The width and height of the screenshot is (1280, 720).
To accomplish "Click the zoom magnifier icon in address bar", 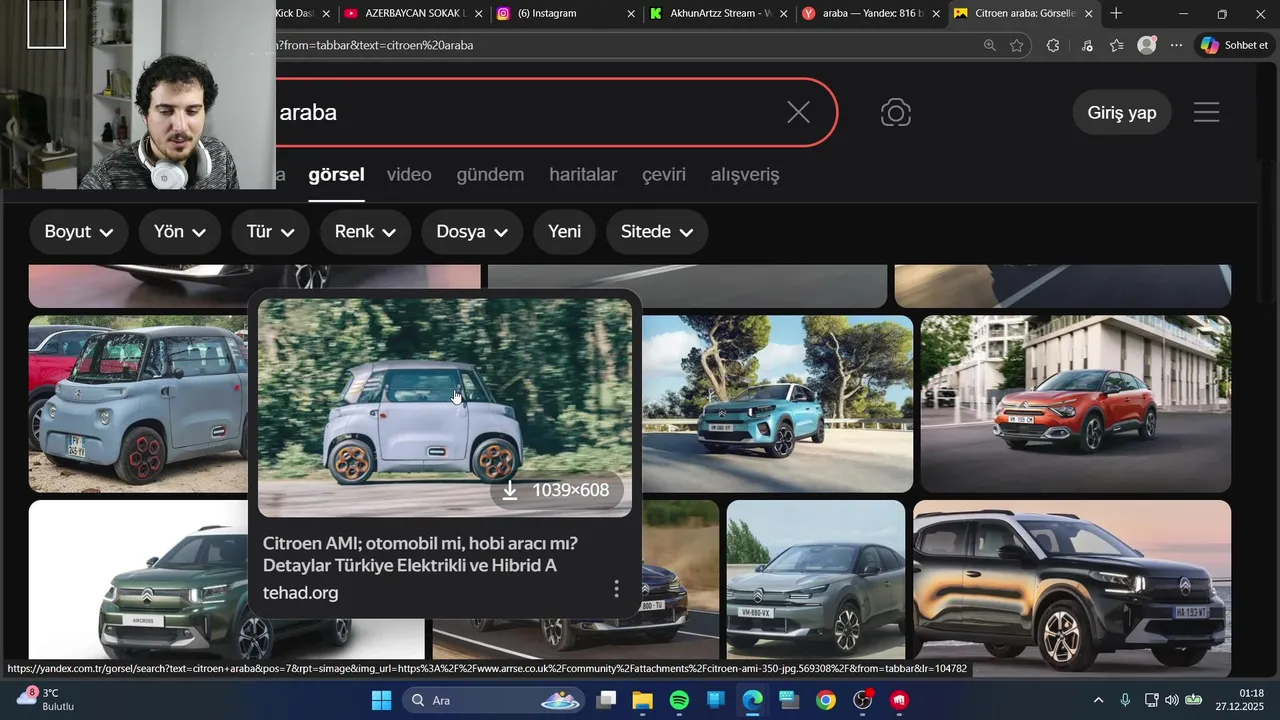I will click(989, 45).
